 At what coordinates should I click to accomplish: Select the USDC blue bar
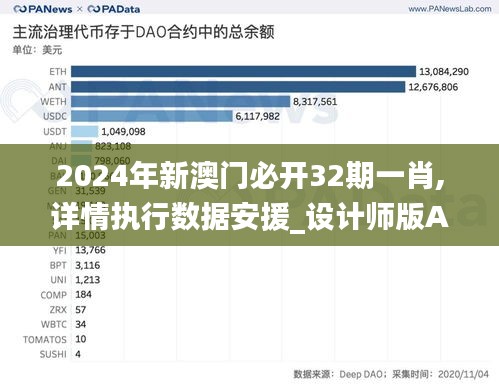[x=152, y=116]
